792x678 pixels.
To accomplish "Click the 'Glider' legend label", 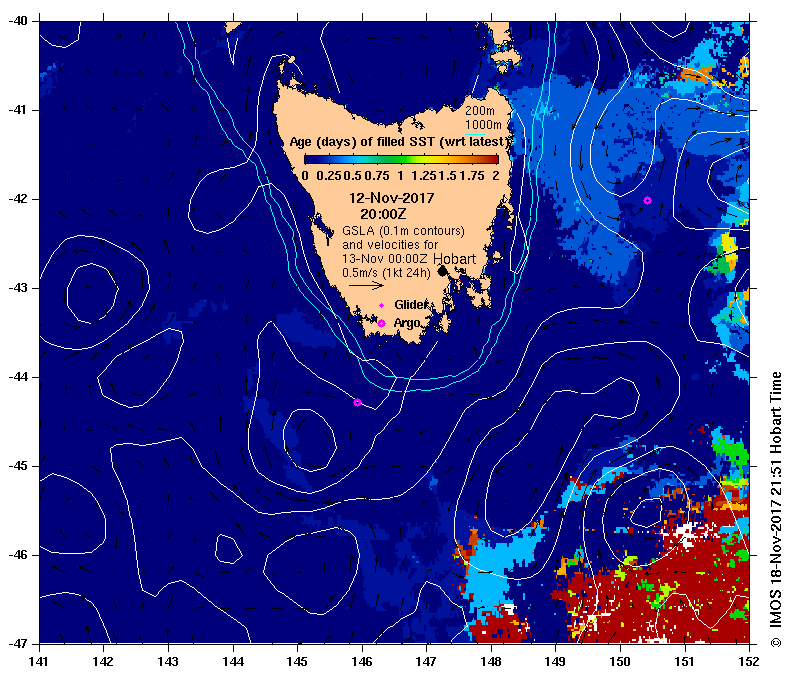I will [x=411, y=305].
